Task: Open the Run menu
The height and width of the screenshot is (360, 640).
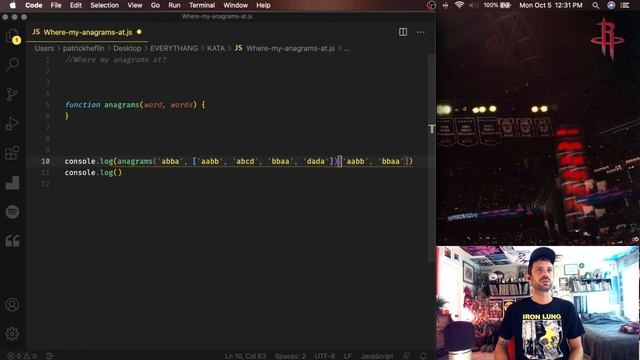Action: click(174, 5)
